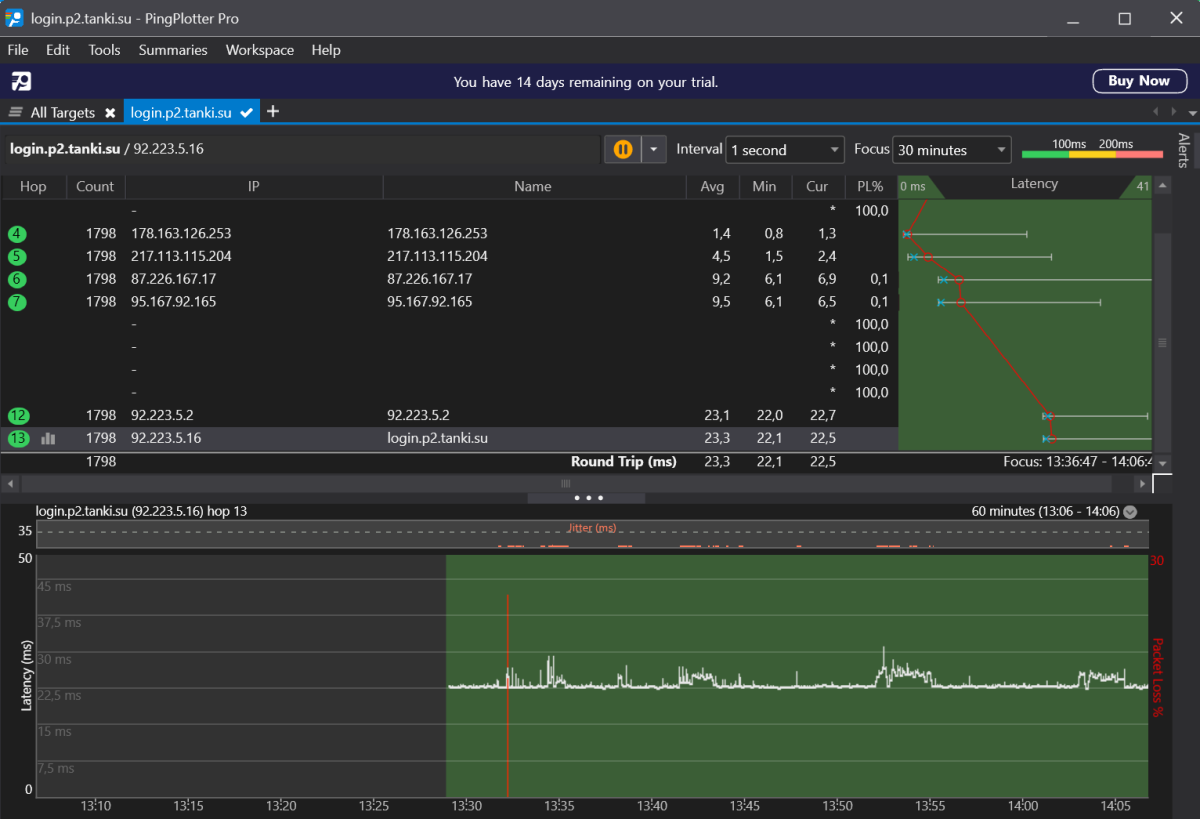Viewport: 1200px width, 819px height.
Task: Click the hop 12 green circle
Action: coord(18,416)
